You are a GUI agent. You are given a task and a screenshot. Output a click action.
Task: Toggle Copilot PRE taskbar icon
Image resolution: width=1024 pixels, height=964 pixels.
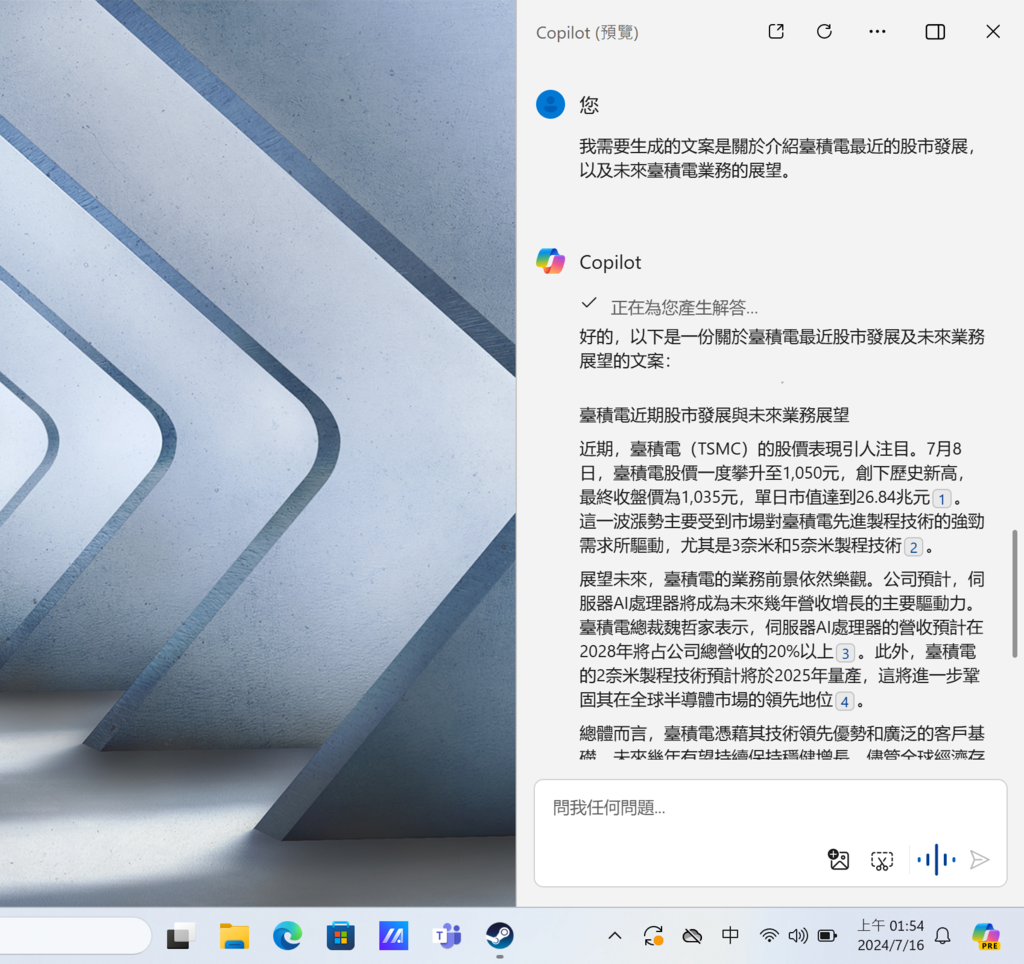[x=986, y=936]
